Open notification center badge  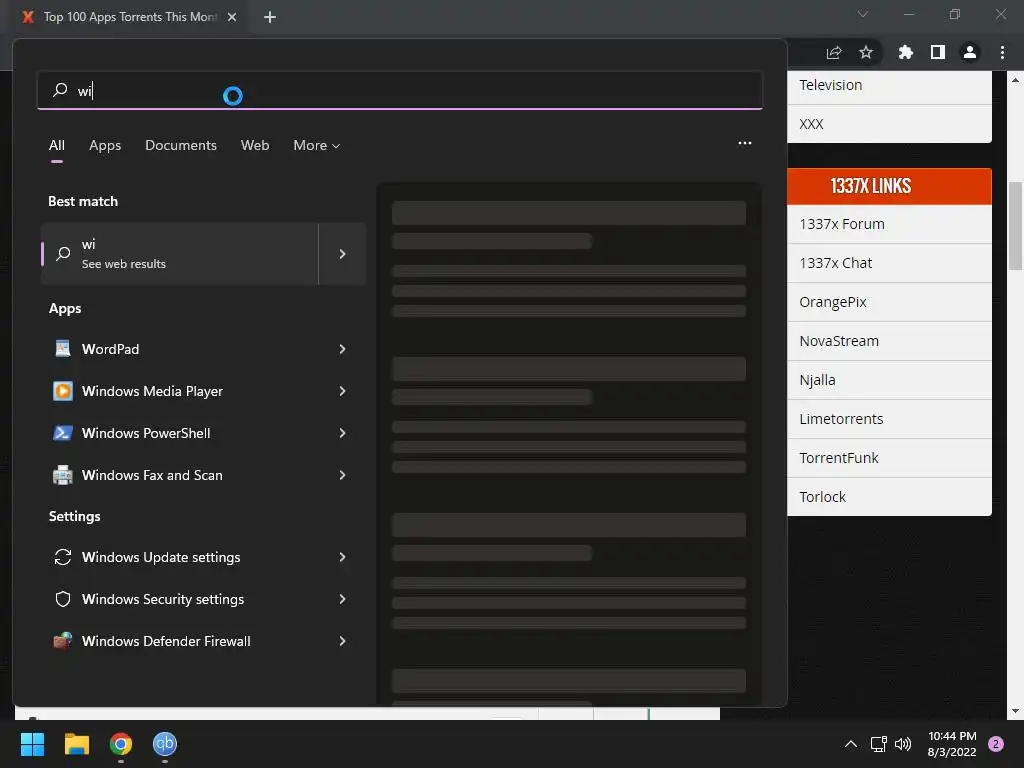click(x=996, y=744)
